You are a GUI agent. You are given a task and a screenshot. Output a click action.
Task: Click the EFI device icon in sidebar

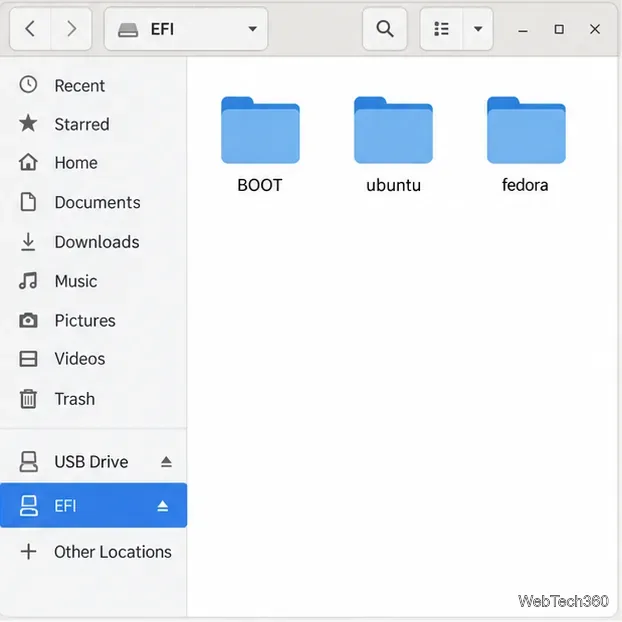[x=29, y=506]
